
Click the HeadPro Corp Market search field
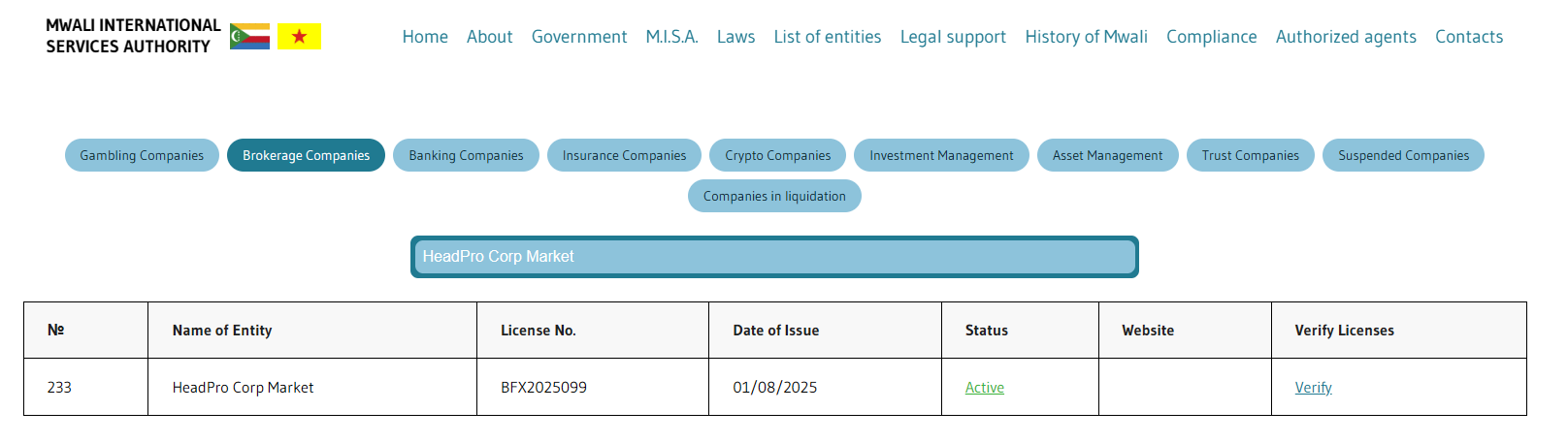coord(774,257)
